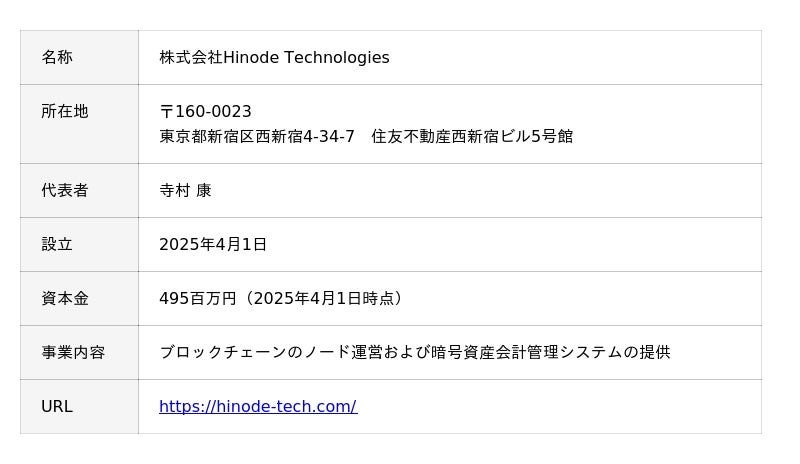Click the building name 住友不動産西新宿ビル5号館

click(x=472, y=136)
